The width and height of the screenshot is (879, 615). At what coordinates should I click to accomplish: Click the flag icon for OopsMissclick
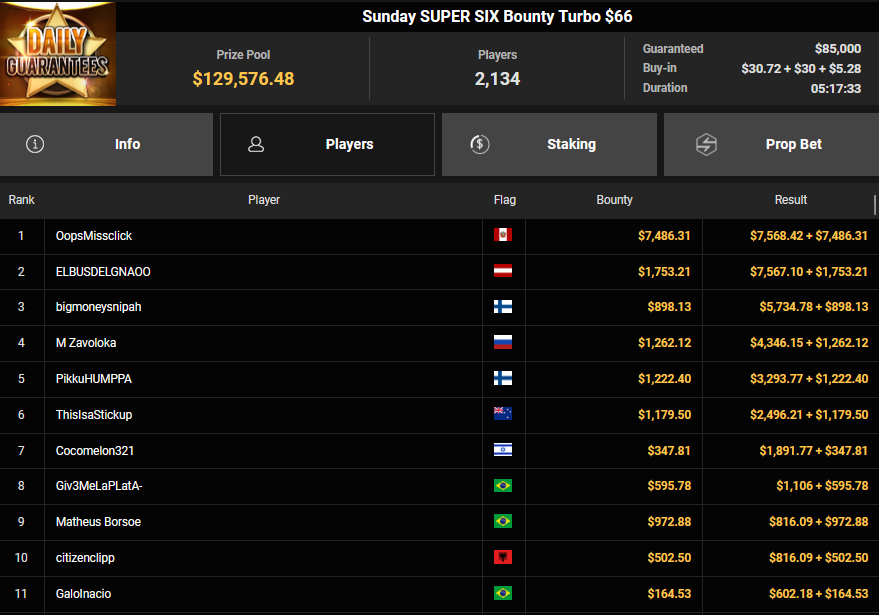pyautogui.click(x=503, y=236)
